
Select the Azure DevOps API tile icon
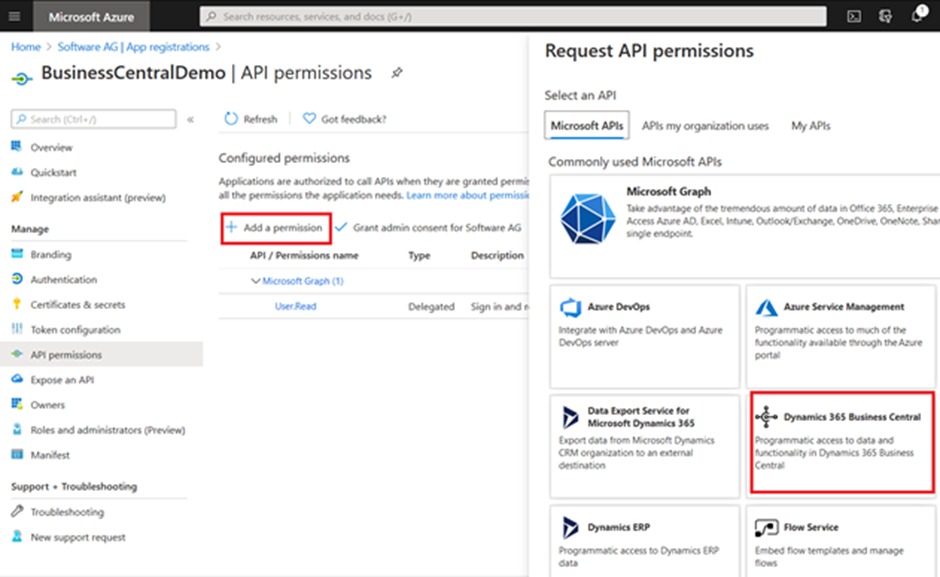[571, 308]
